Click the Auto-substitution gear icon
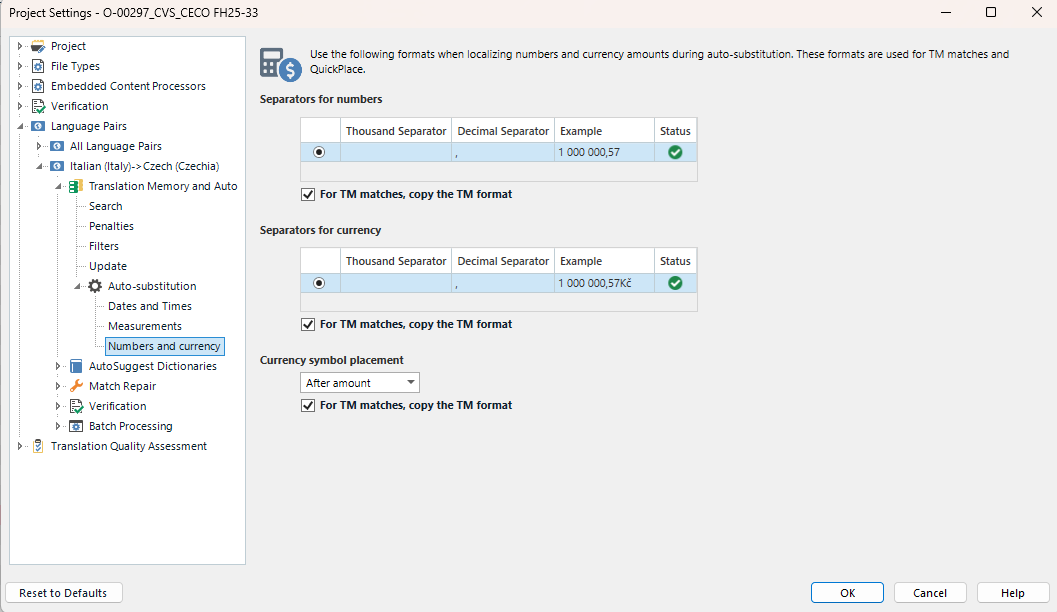Viewport: 1057px width, 612px height. coord(95,286)
